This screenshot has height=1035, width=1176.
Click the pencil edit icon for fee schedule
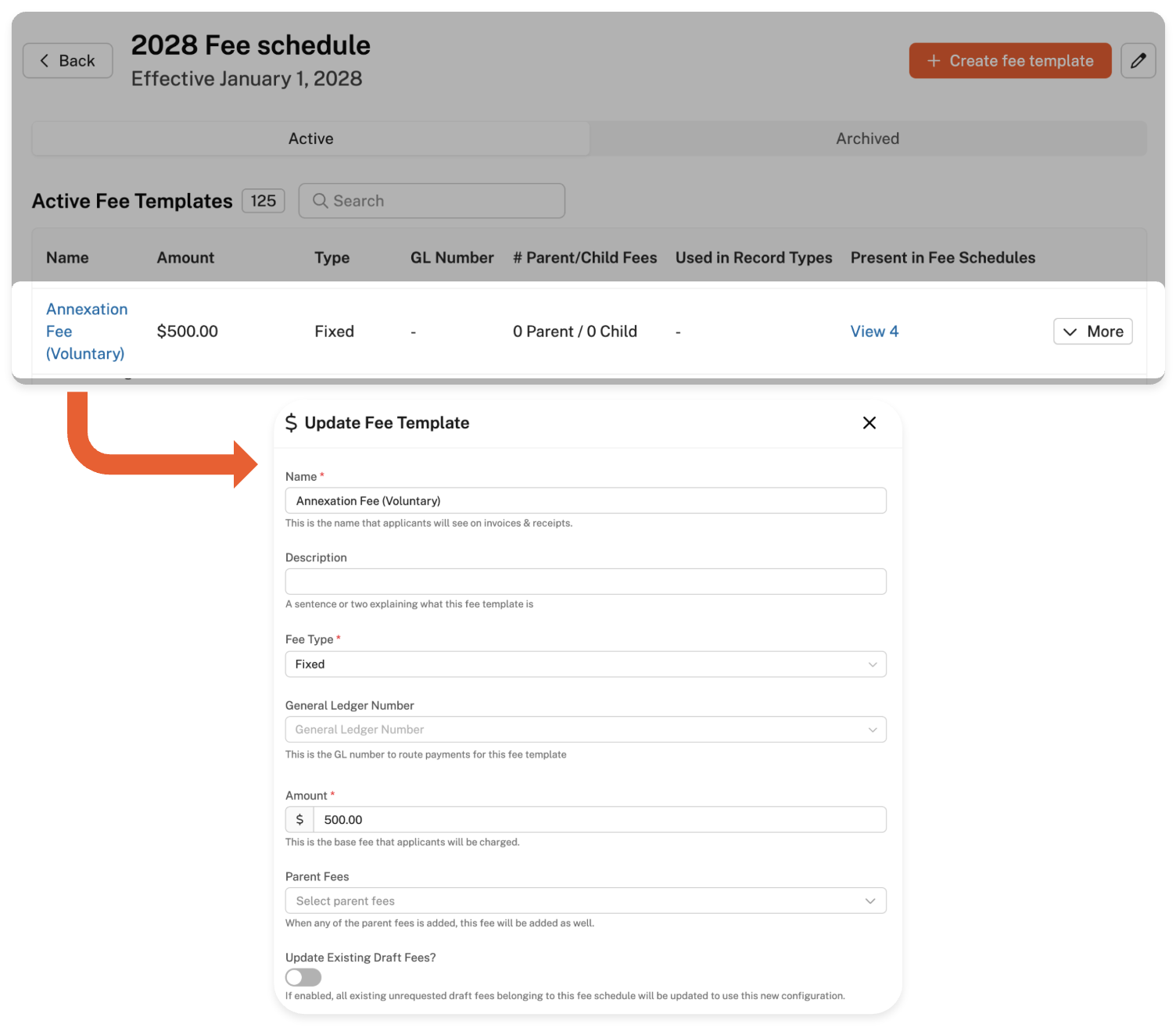pyautogui.click(x=1138, y=61)
